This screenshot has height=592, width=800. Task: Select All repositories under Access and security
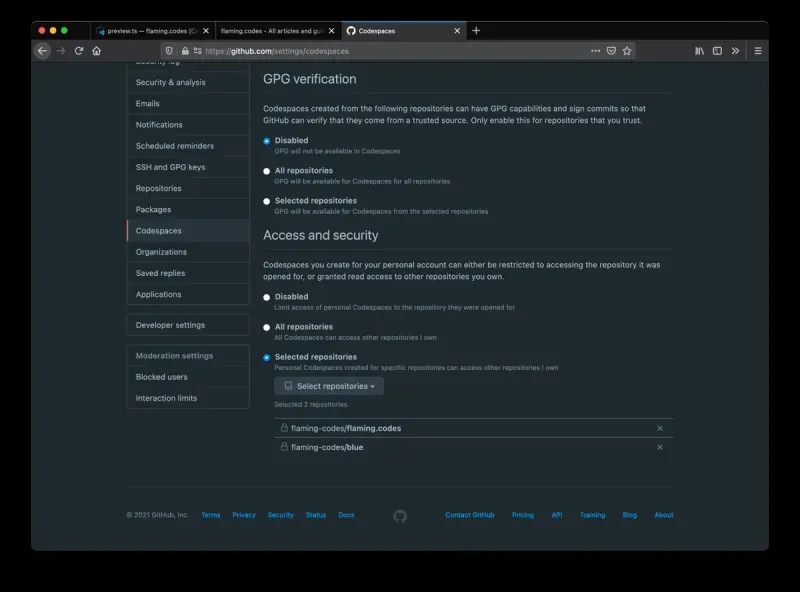[x=266, y=327]
